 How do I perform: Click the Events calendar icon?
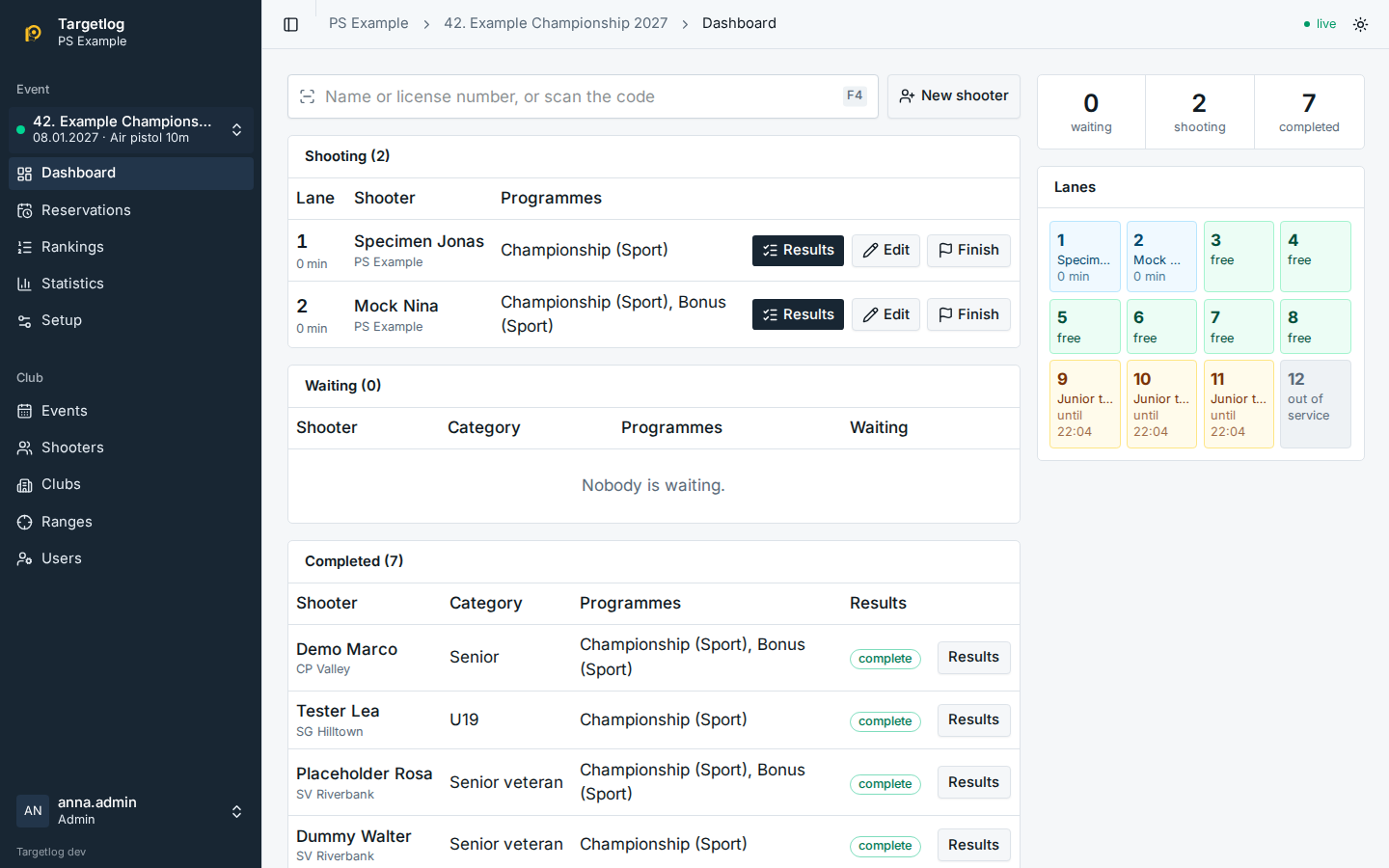coord(25,412)
